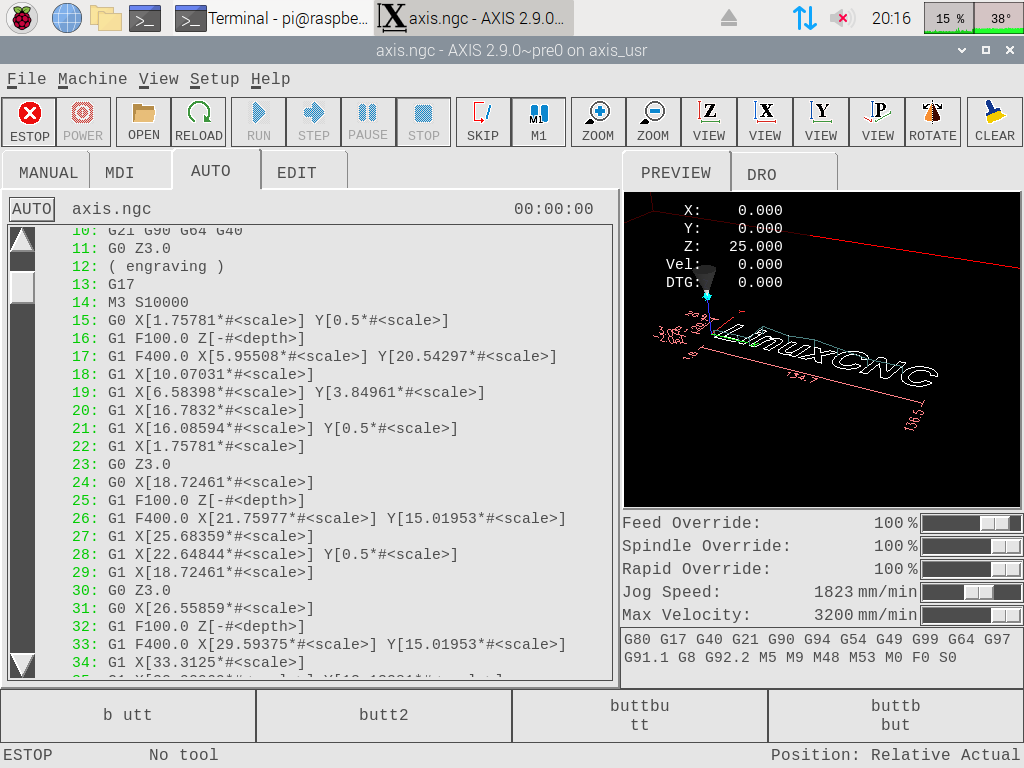Click the CPU usage 15 % monitor
This screenshot has width=1024, height=768.
click(949, 18)
